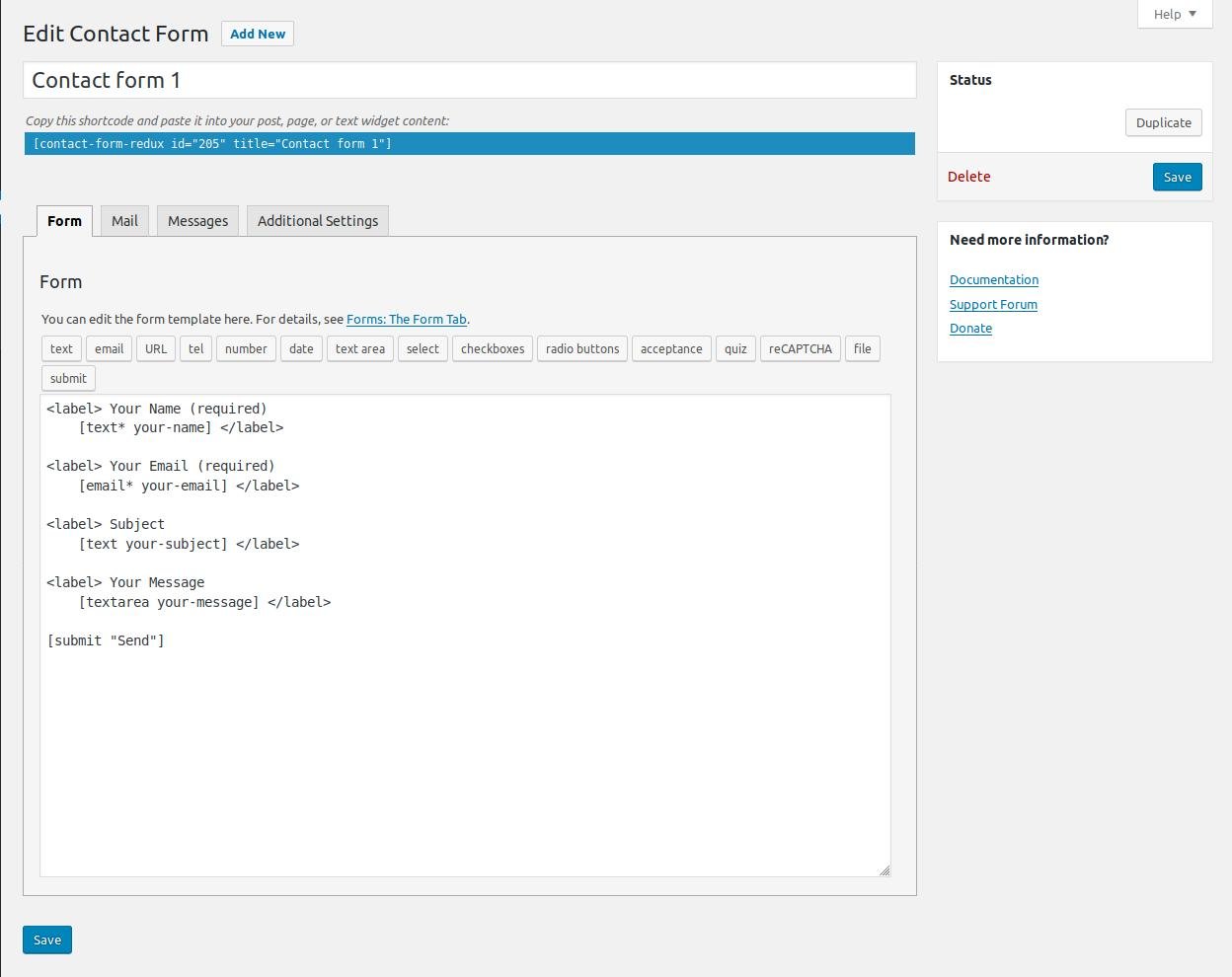Insert a checkboxes tag
Screen dimensions: 1232x977
493,349
